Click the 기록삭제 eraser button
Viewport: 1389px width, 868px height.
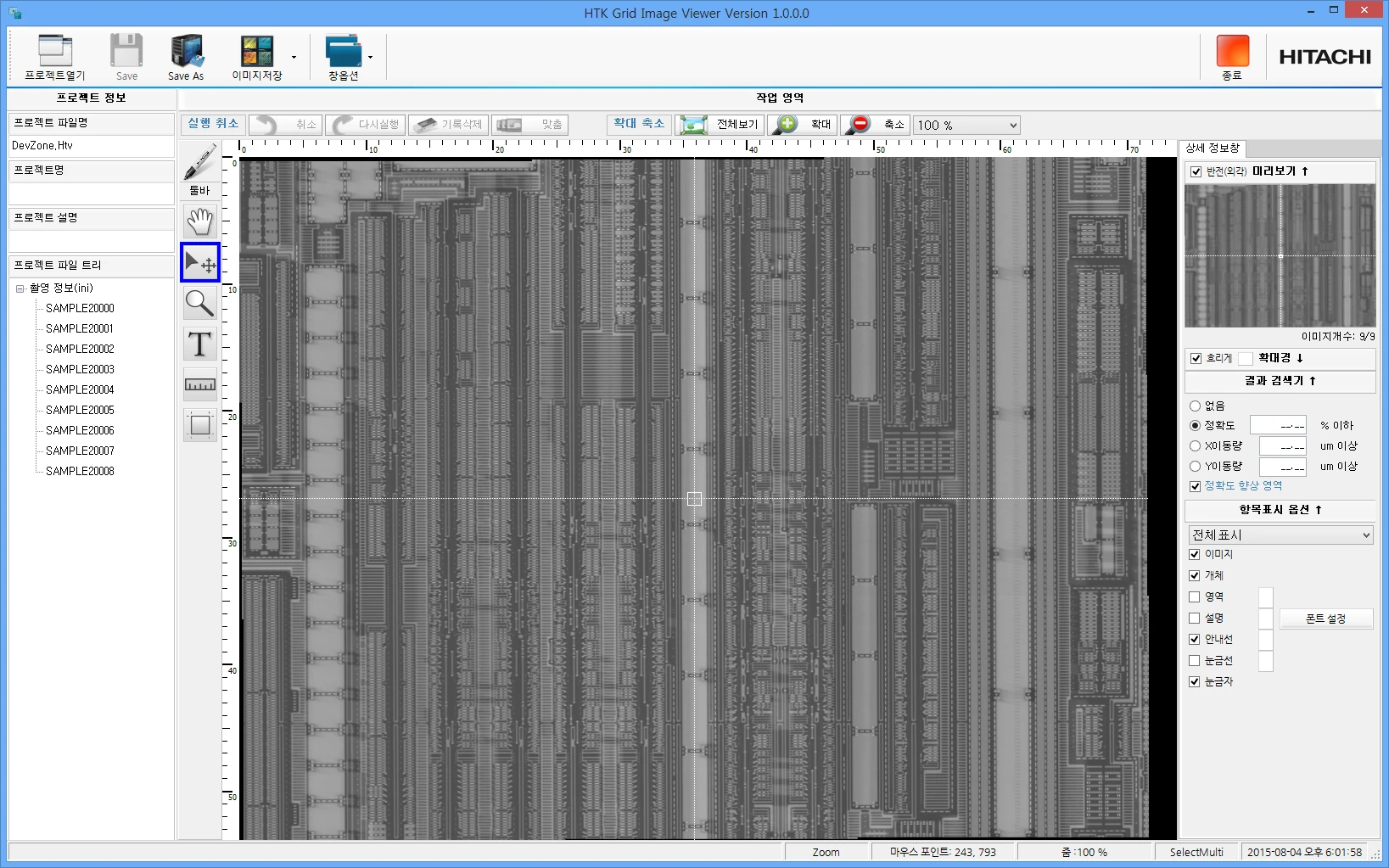[448, 125]
